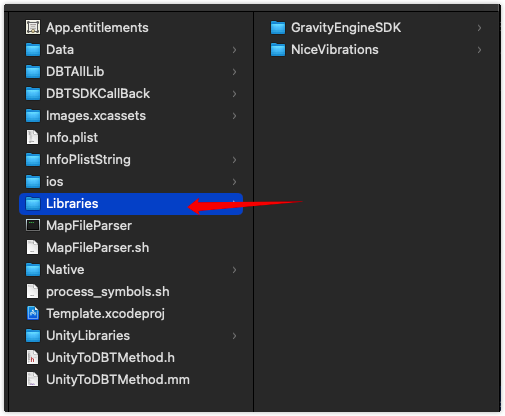Image resolution: width=505 pixels, height=416 pixels.
Task: Select the UnityToDBTMethod.h header file icon
Action: tap(32, 357)
